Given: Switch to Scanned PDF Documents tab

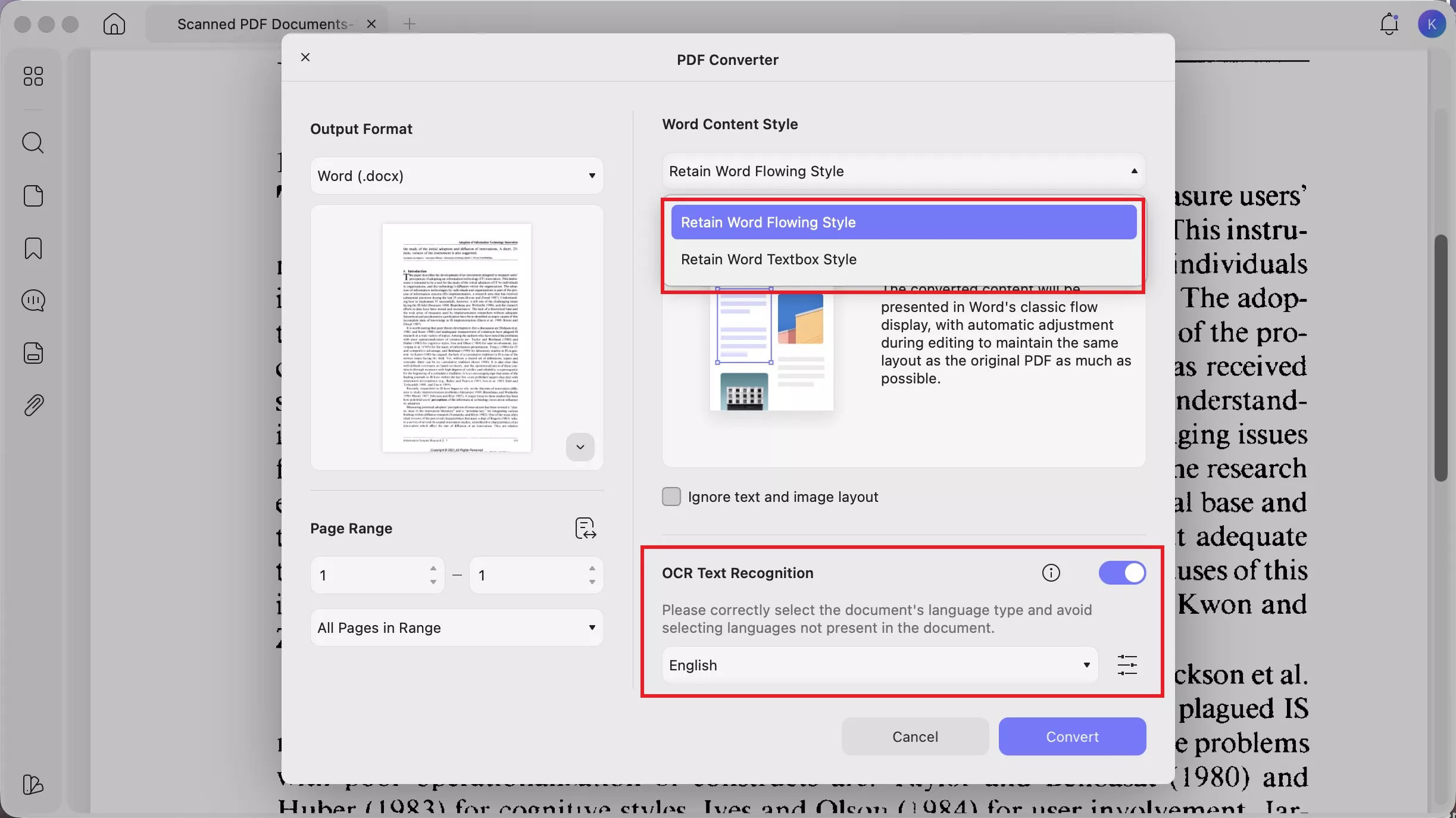Looking at the screenshot, I should [266, 24].
